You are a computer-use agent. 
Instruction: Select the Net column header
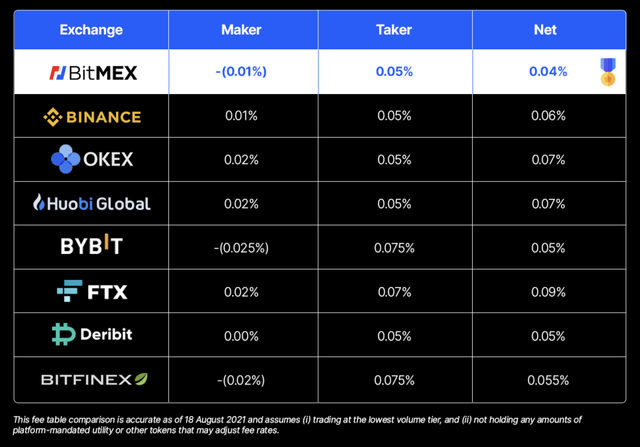[545, 30]
